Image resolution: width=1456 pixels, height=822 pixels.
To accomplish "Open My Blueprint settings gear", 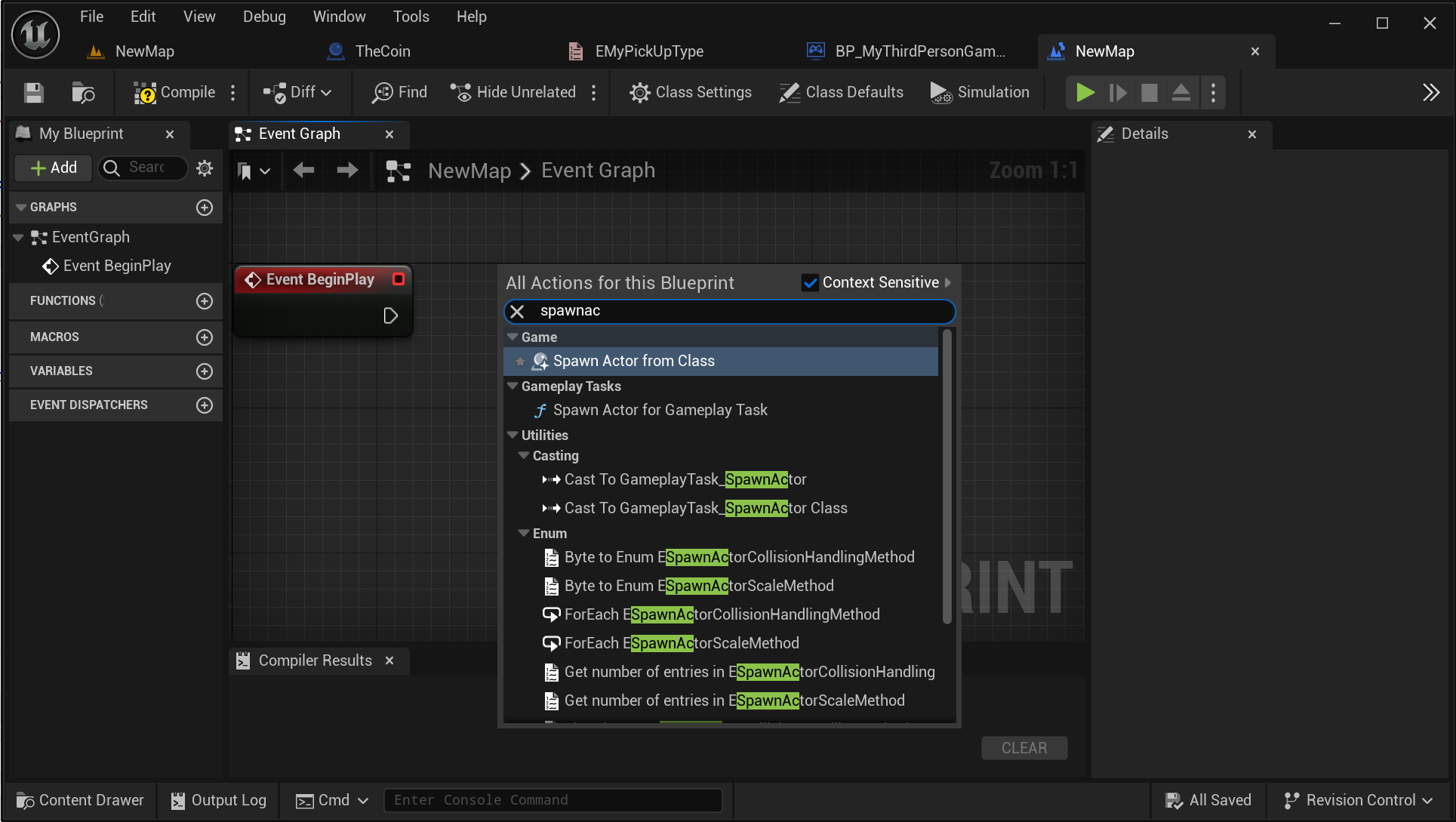I will point(205,168).
